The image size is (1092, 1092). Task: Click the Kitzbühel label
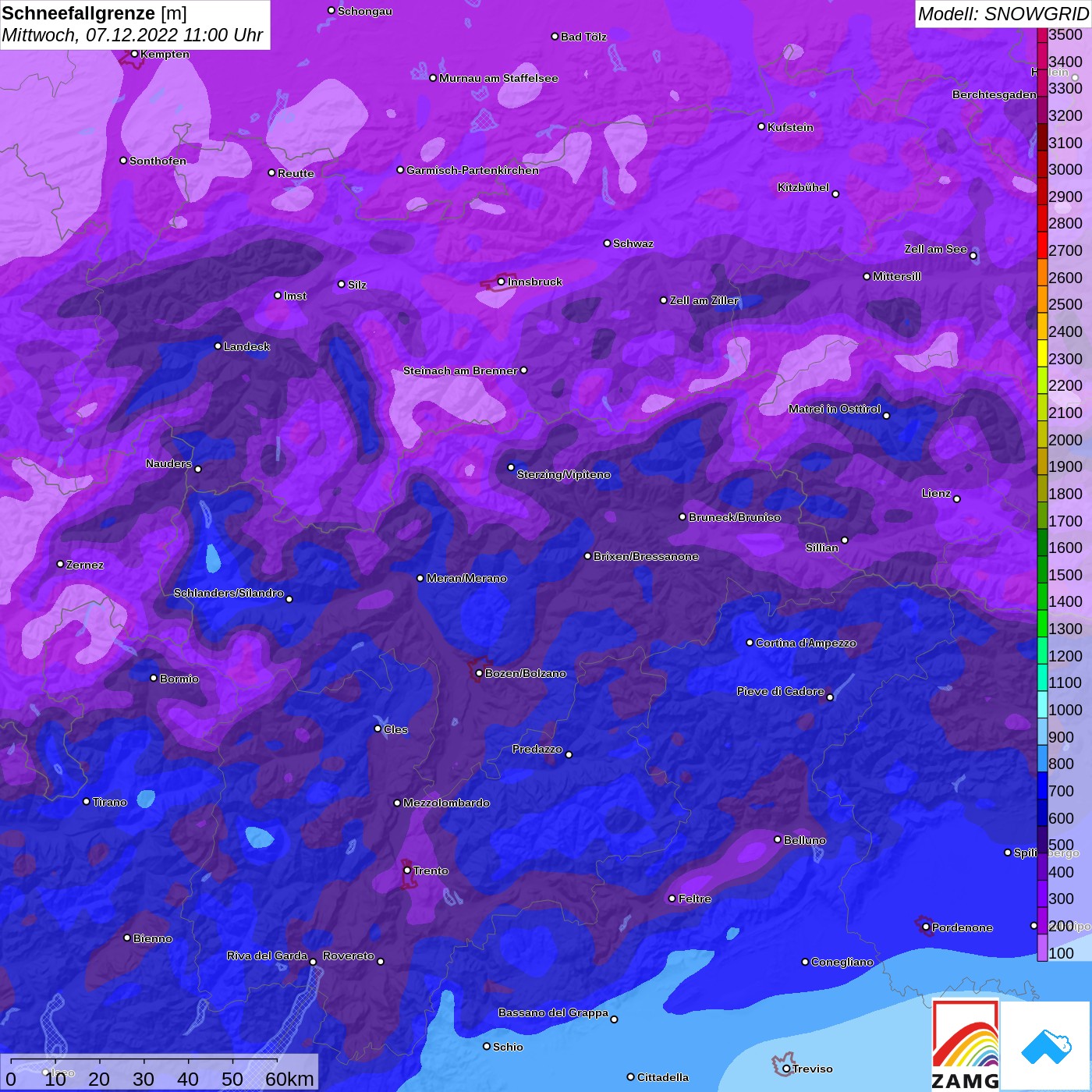[x=803, y=187]
